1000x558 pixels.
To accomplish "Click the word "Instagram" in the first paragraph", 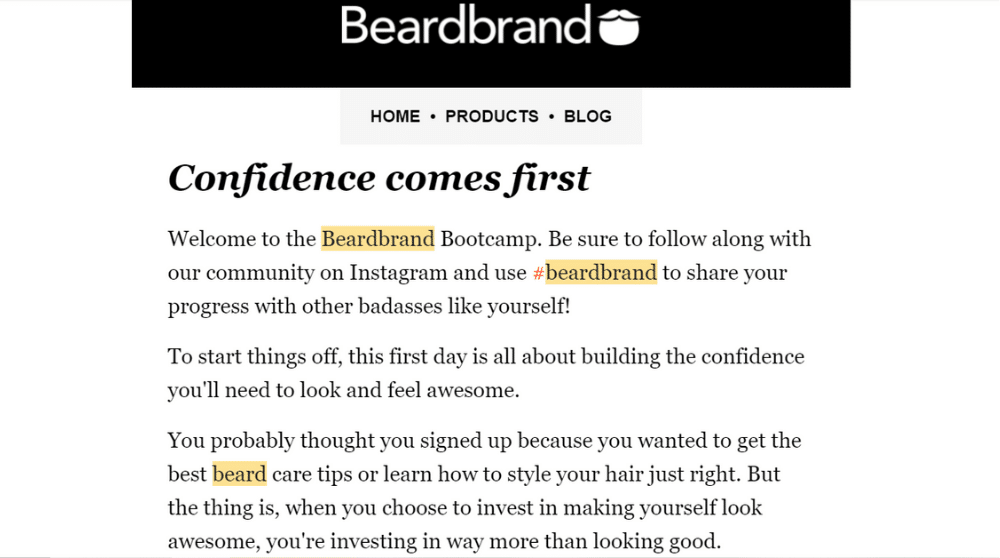I will point(398,272).
